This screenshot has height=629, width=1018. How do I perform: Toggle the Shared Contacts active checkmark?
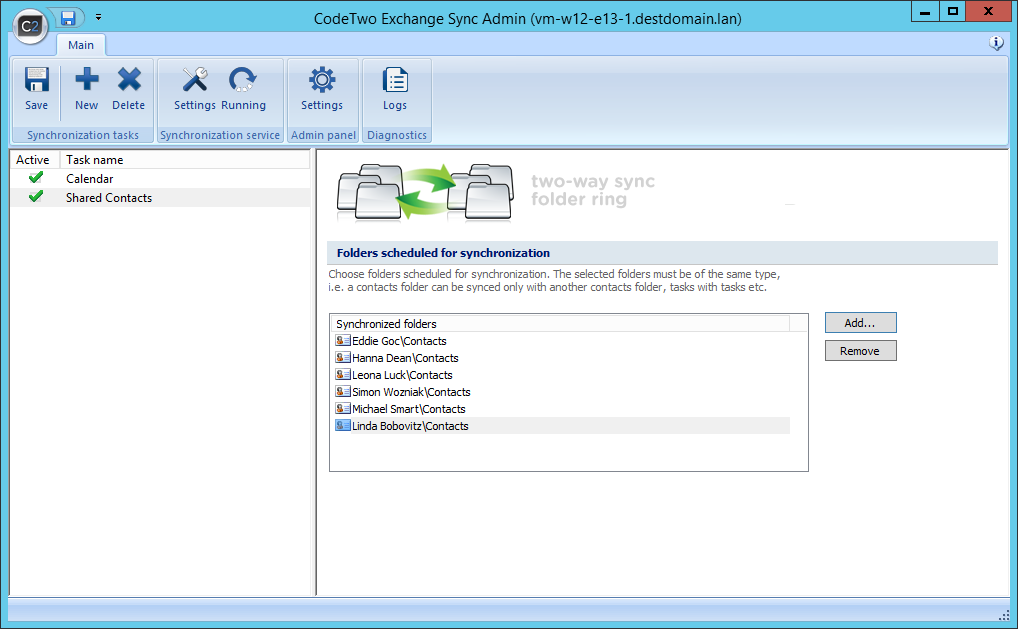[x=36, y=196]
